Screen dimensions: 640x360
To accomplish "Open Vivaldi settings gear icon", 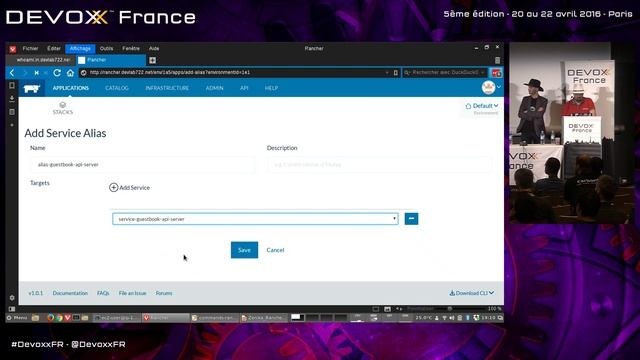I will (x=12, y=298).
